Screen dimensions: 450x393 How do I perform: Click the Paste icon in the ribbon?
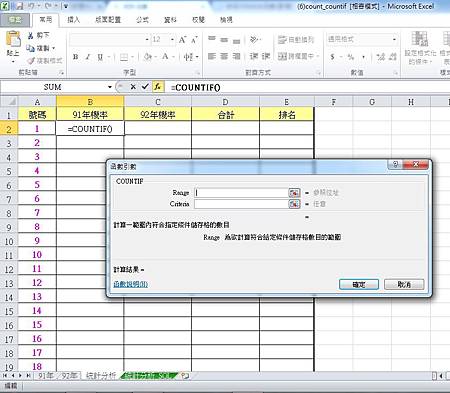pyautogui.click(x=13, y=43)
